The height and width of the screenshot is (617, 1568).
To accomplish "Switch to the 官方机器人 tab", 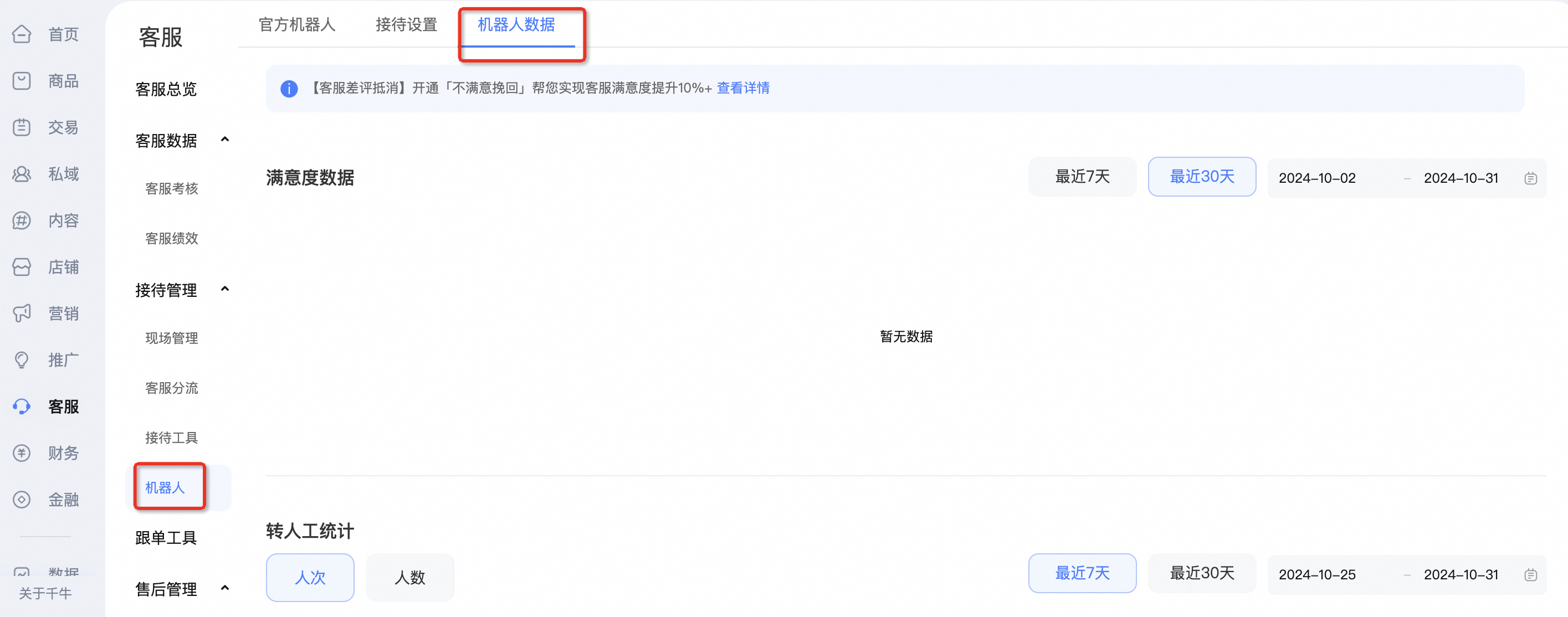I will tap(297, 25).
